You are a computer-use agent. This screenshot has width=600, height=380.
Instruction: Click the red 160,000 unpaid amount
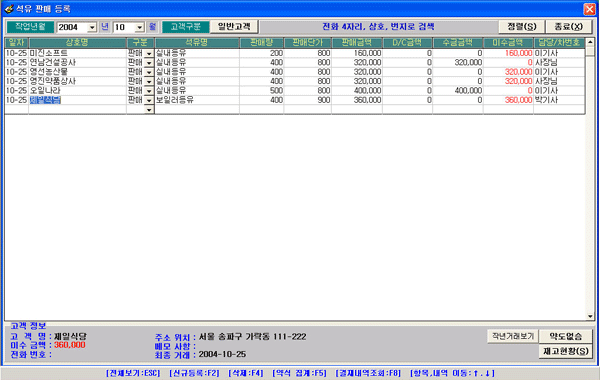[x=508, y=53]
